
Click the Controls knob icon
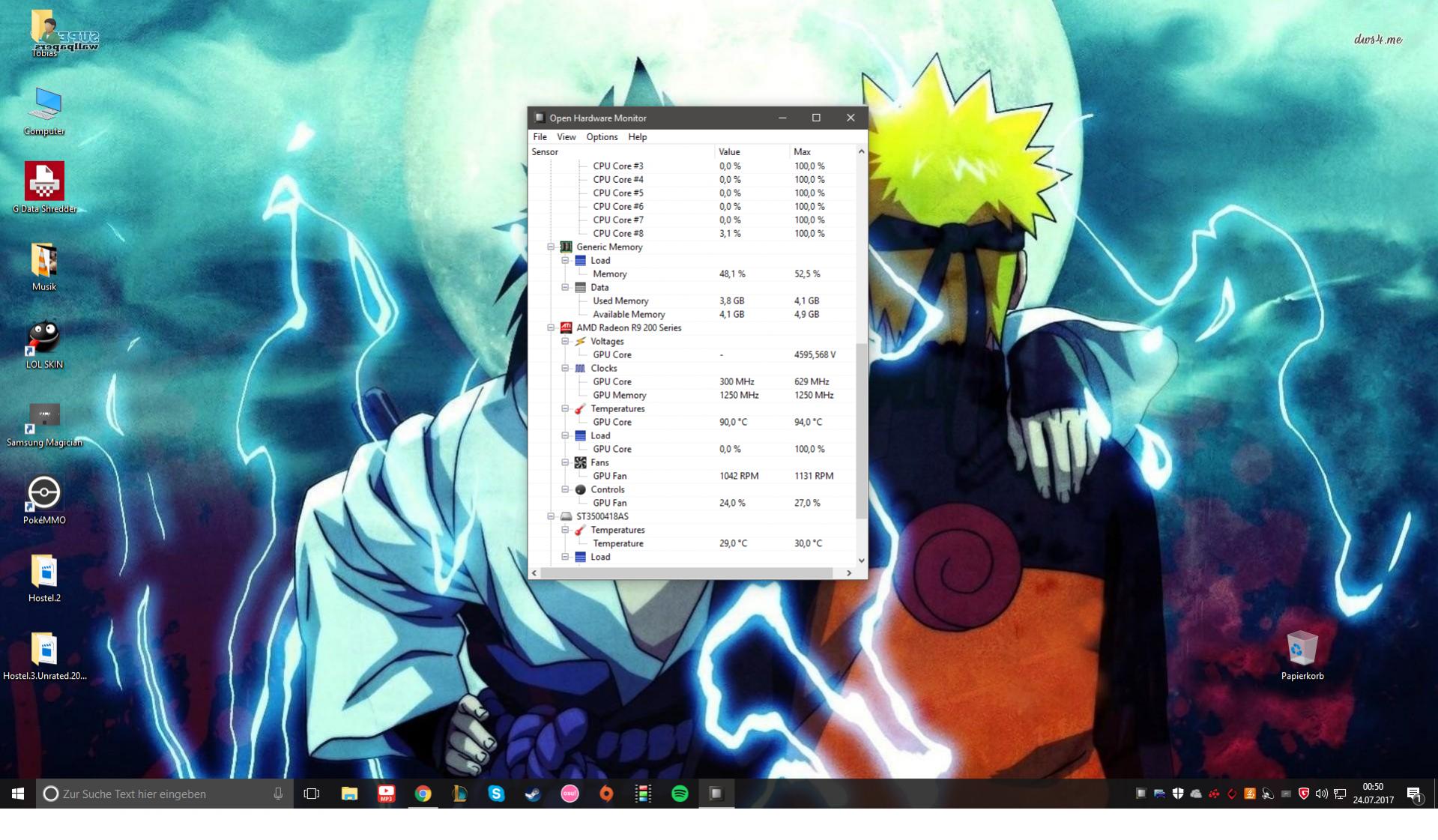coord(580,489)
